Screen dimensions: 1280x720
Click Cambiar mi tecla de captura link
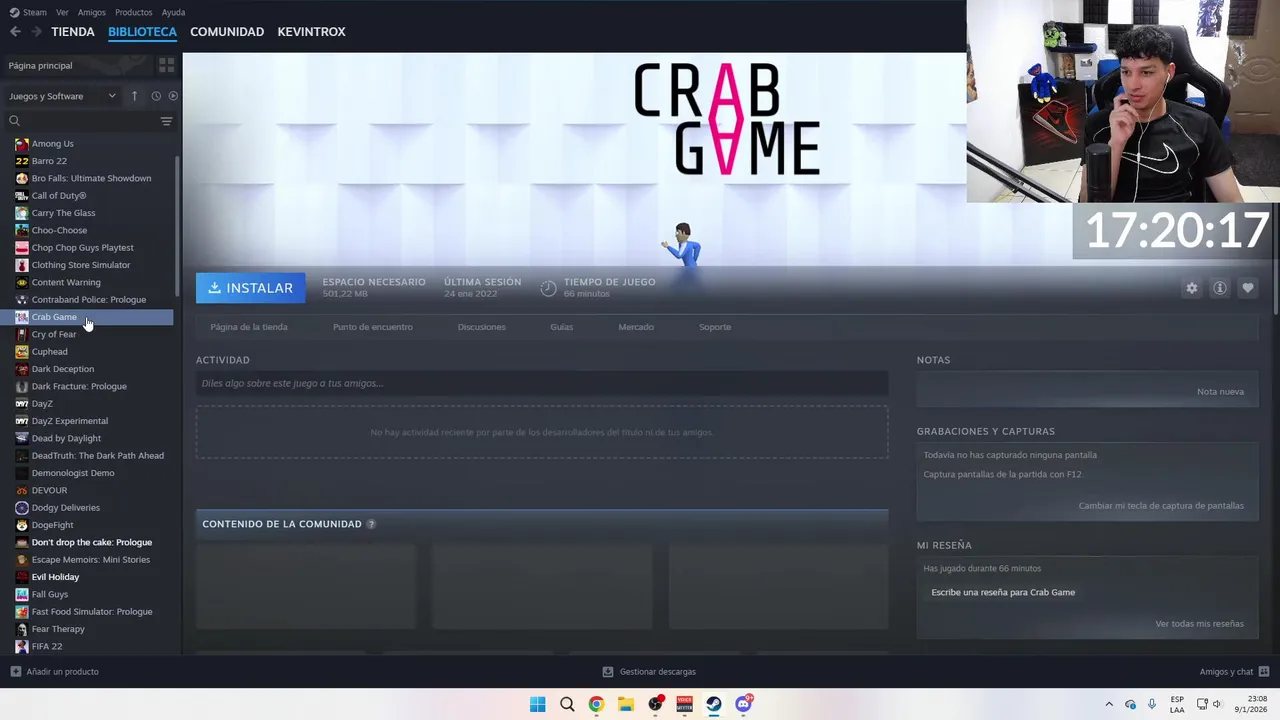[1161, 506]
